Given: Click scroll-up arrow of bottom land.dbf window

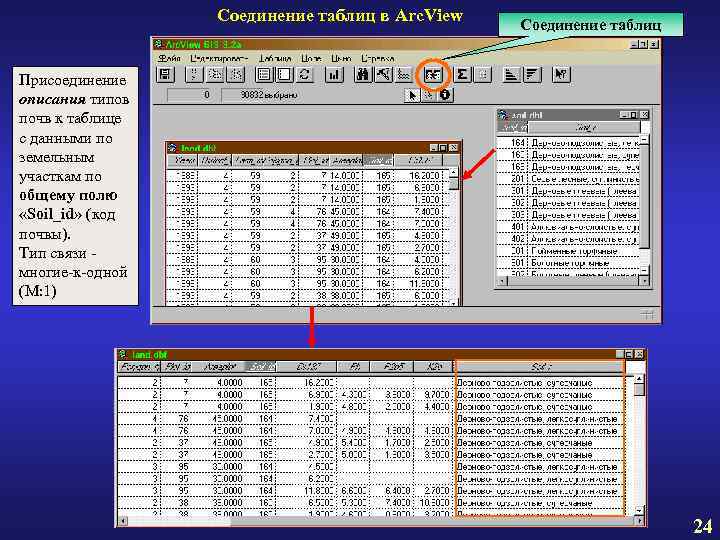Looking at the screenshot, I should click(x=639, y=379).
